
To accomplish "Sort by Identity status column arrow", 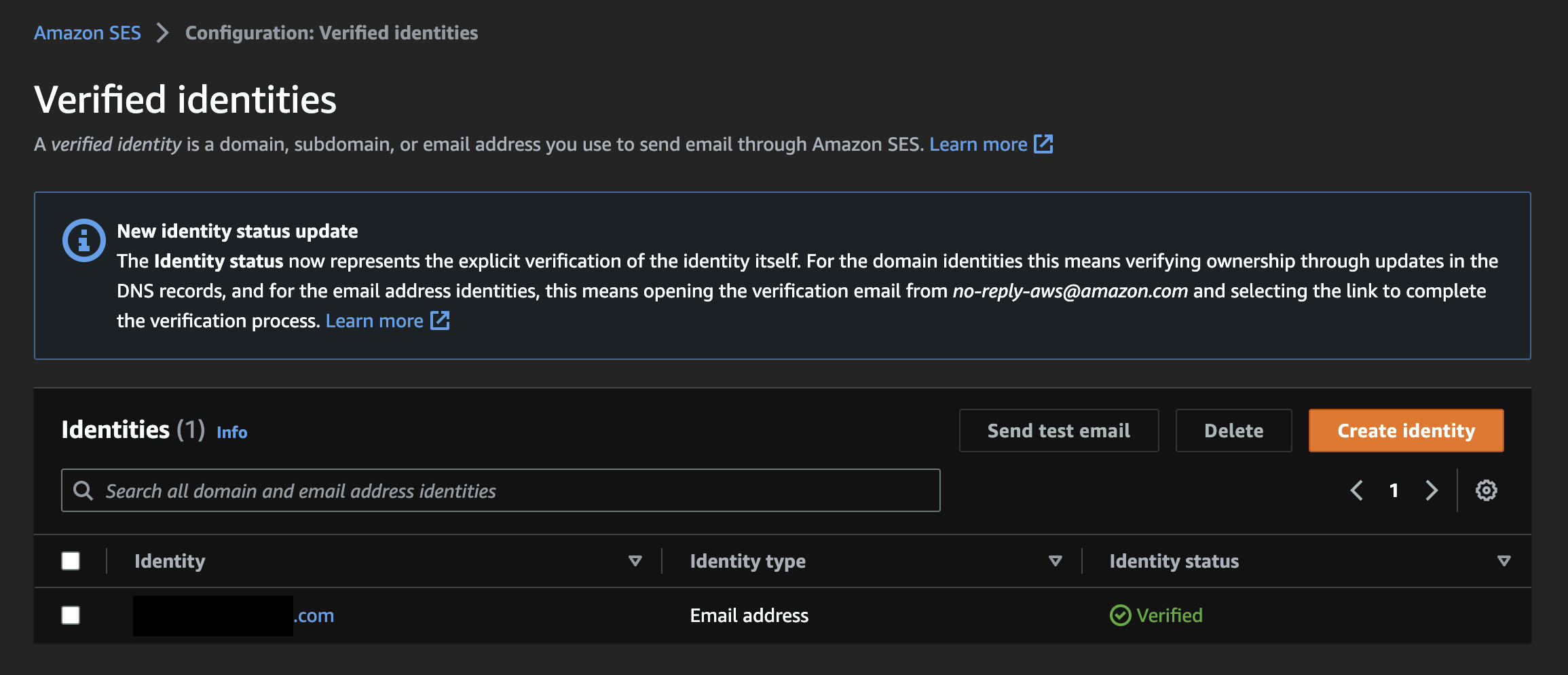I will [x=1504, y=561].
